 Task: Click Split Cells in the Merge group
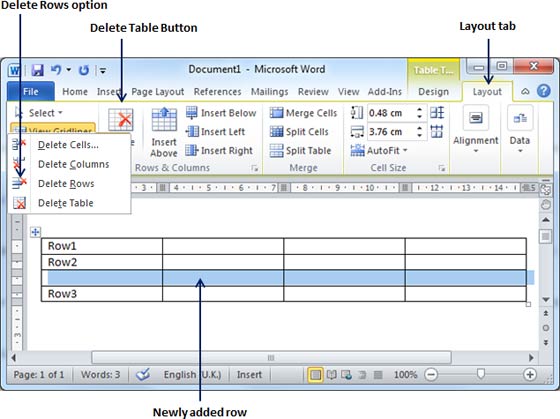click(299, 132)
